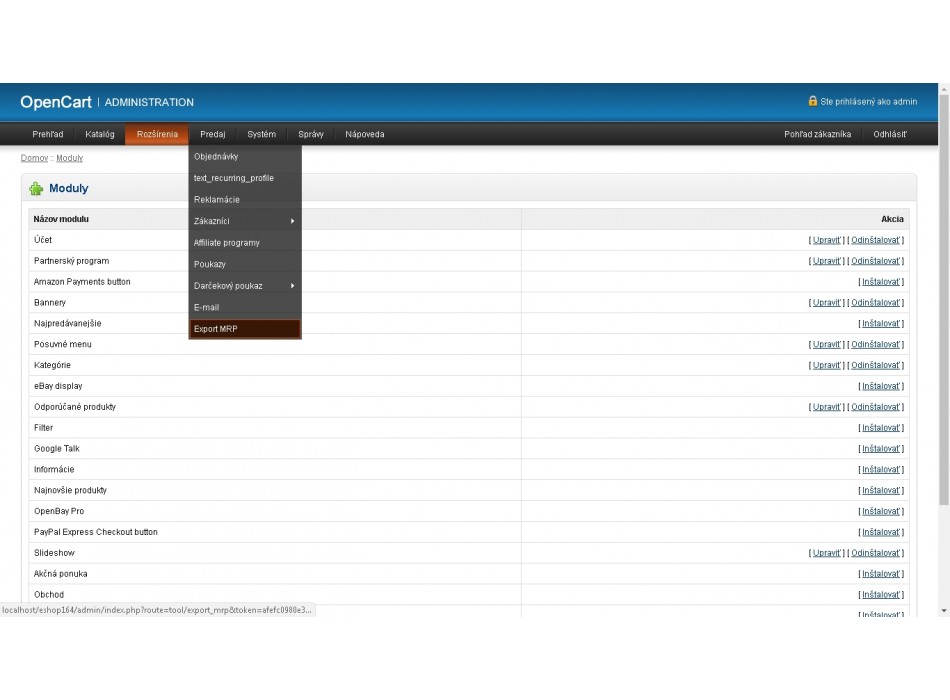
Task: Go to Domov breadcrumb
Action: pyautogui.click(x=35, y=158)
